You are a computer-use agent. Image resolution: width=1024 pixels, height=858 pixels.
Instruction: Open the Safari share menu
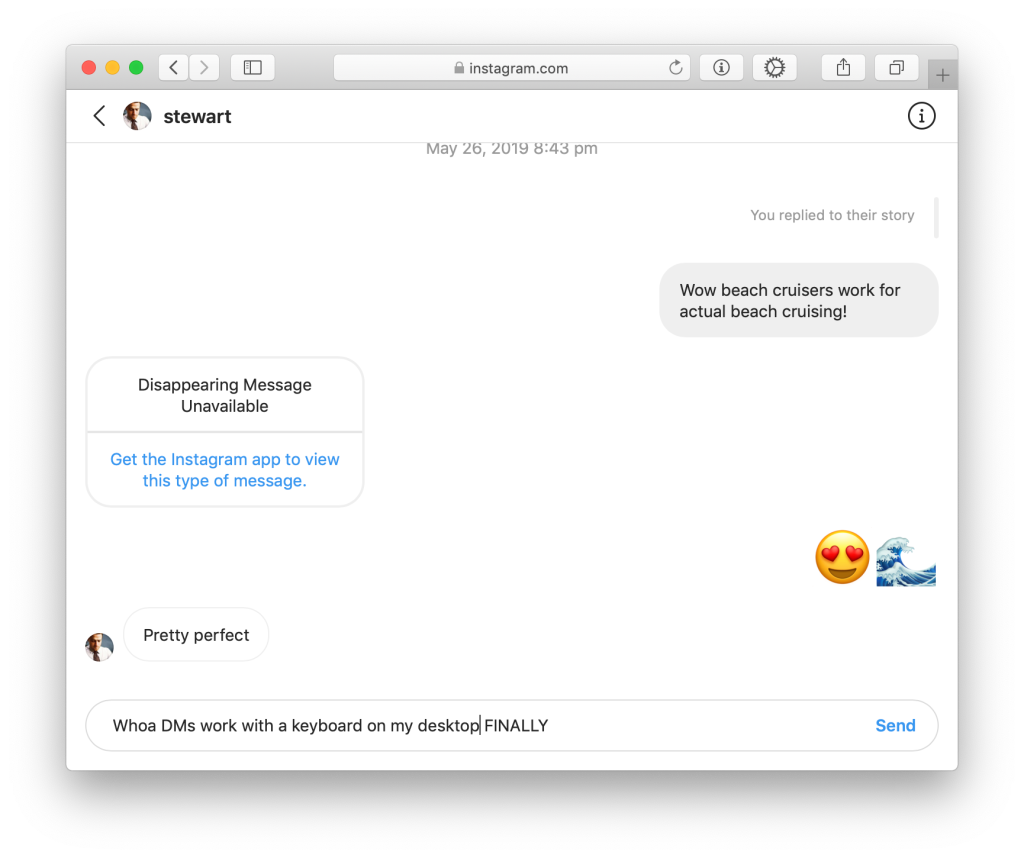[x=843, y=67]
